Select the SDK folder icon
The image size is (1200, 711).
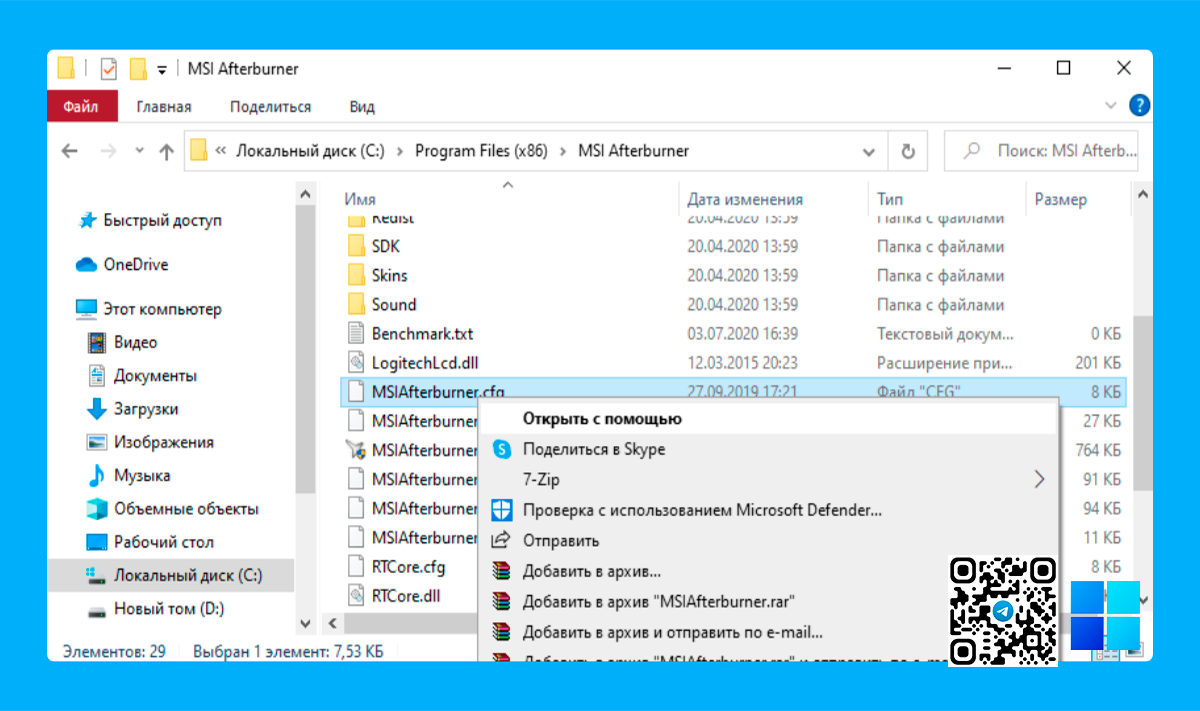[x=357, y=246]
